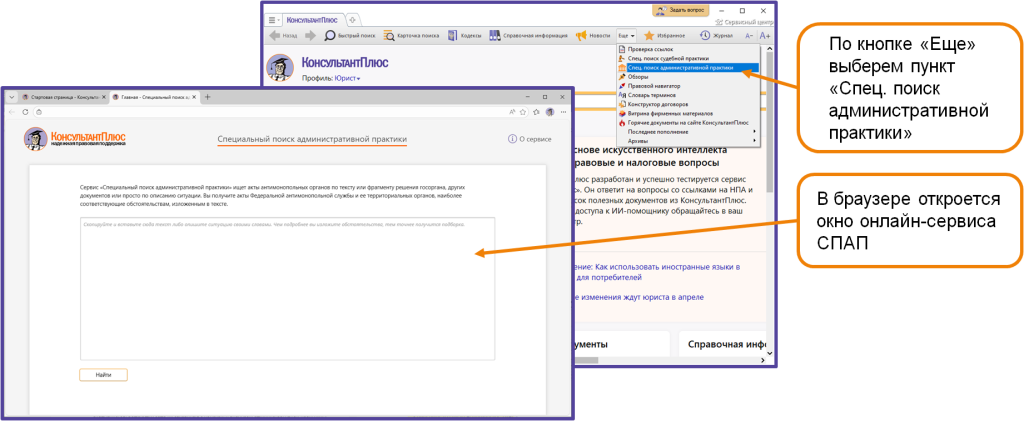Open the browser Favorites list icon
This screenshot has width=1024, height=421.
point(537,112)
